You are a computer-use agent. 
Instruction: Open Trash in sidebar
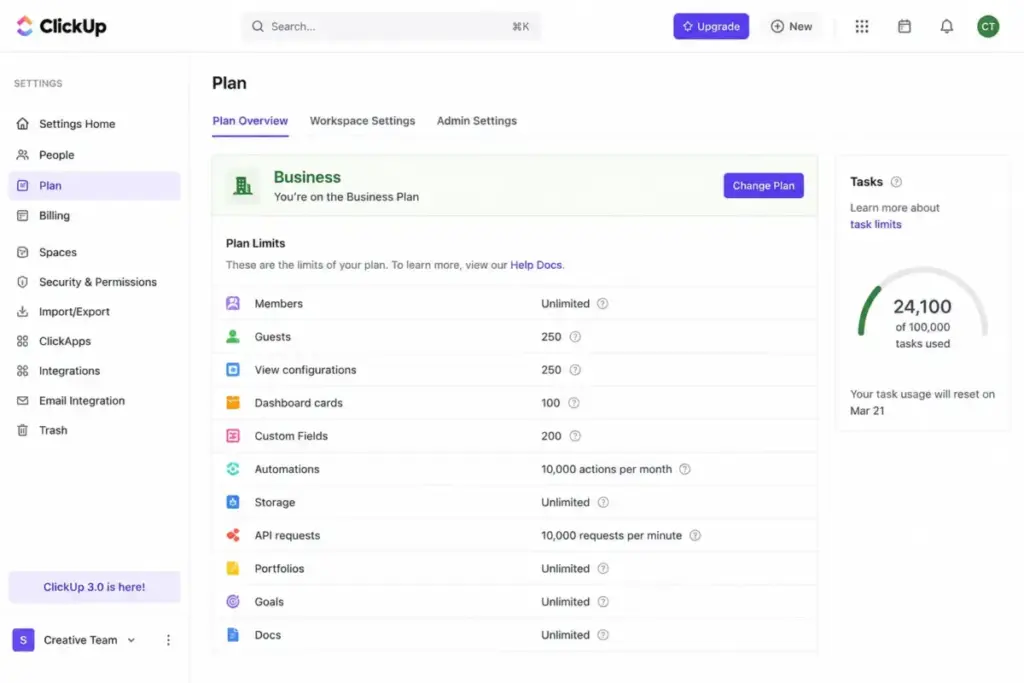pyautogui.click(x=94, y=430)
